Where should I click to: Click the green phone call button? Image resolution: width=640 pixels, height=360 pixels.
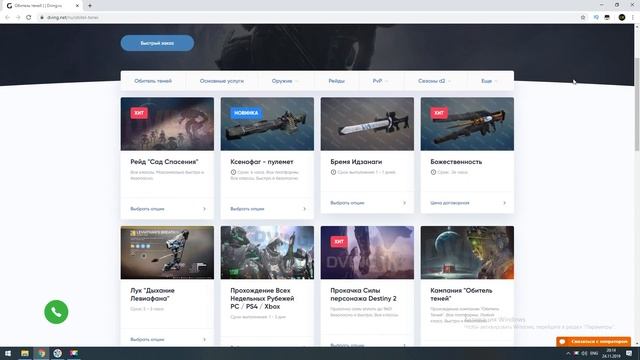[56, 312]
